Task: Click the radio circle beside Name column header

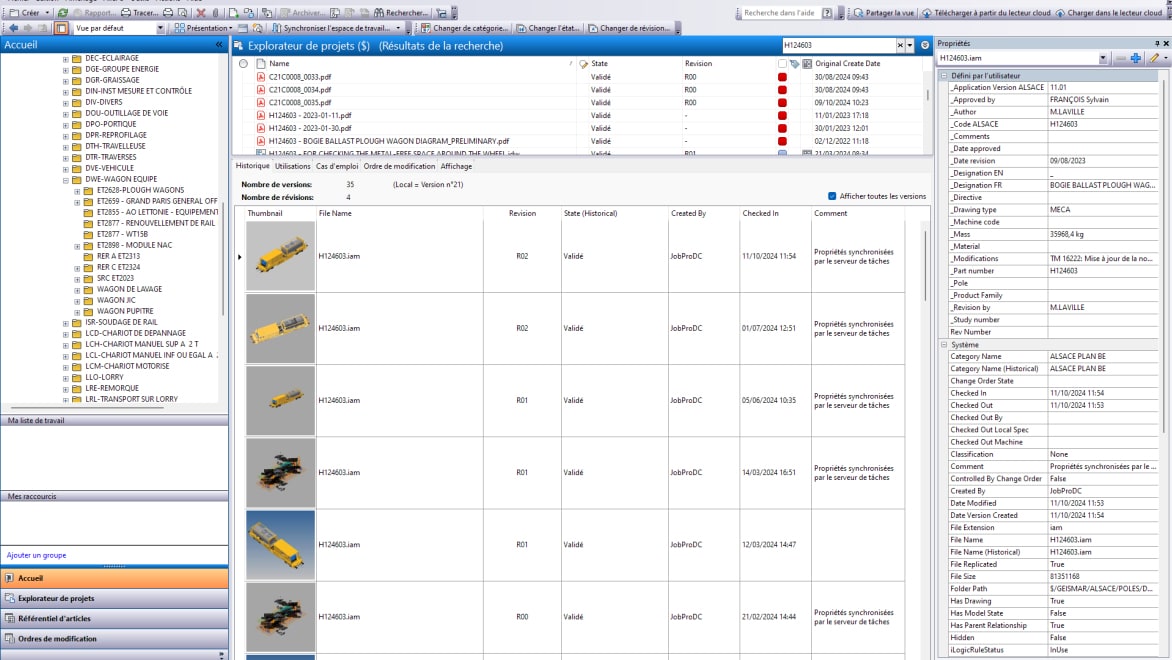Action: tap(243, 64)
